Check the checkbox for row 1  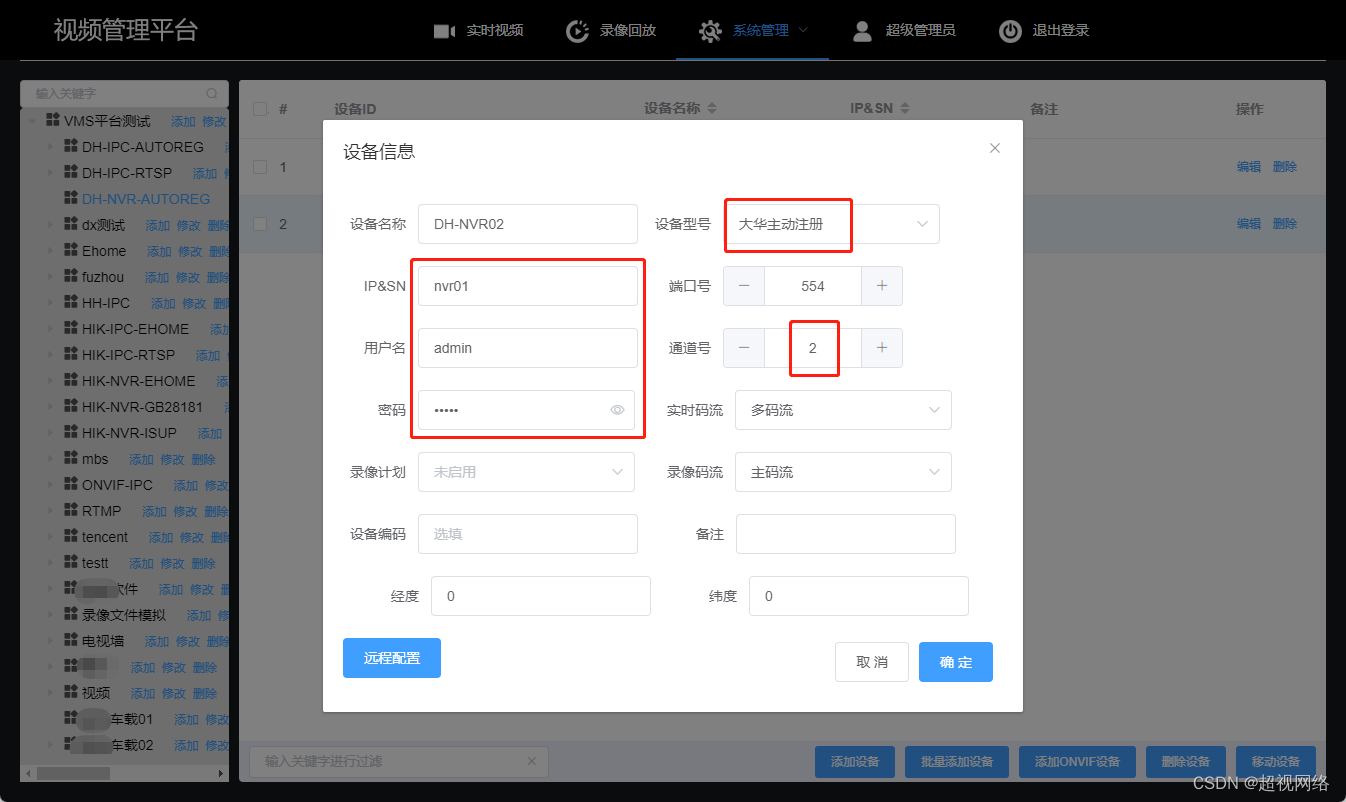(x=260, y=167)
